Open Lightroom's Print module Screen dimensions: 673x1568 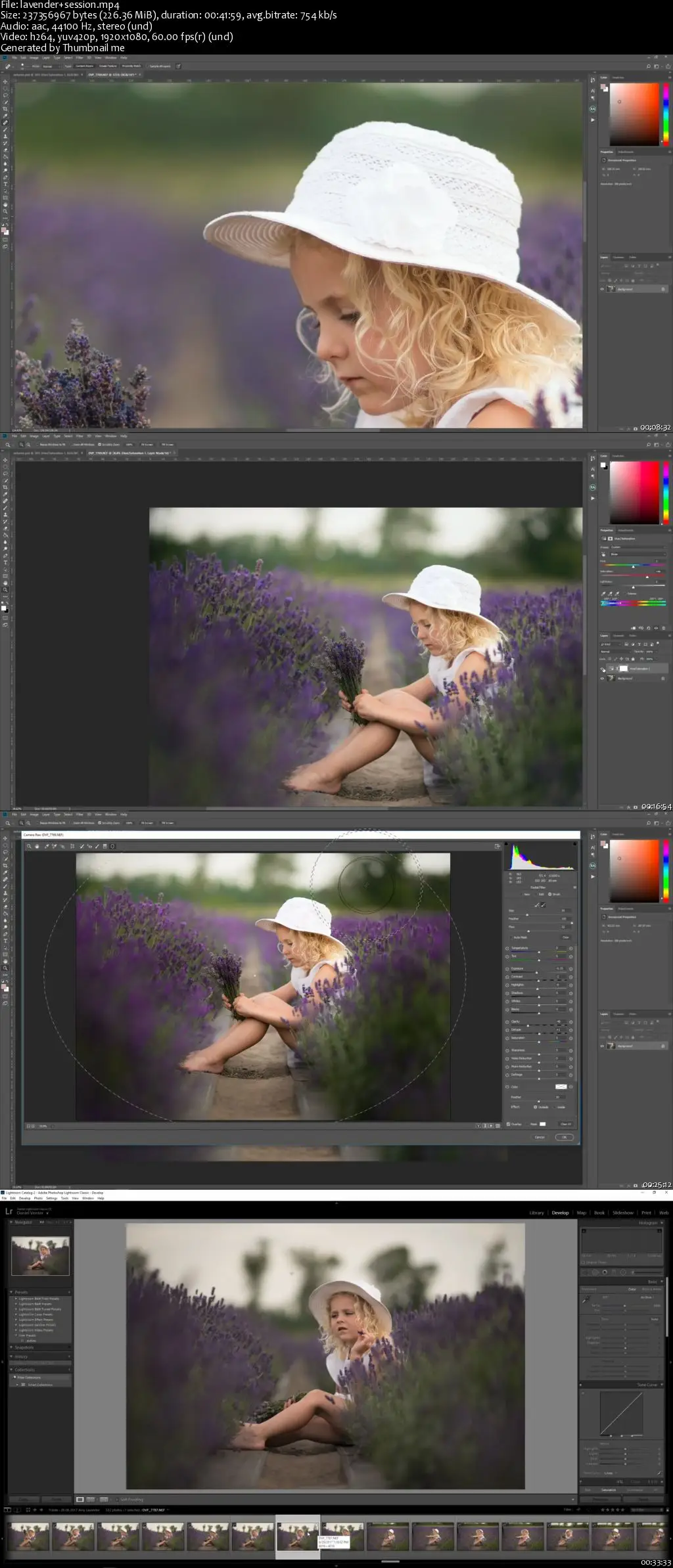646,1213
